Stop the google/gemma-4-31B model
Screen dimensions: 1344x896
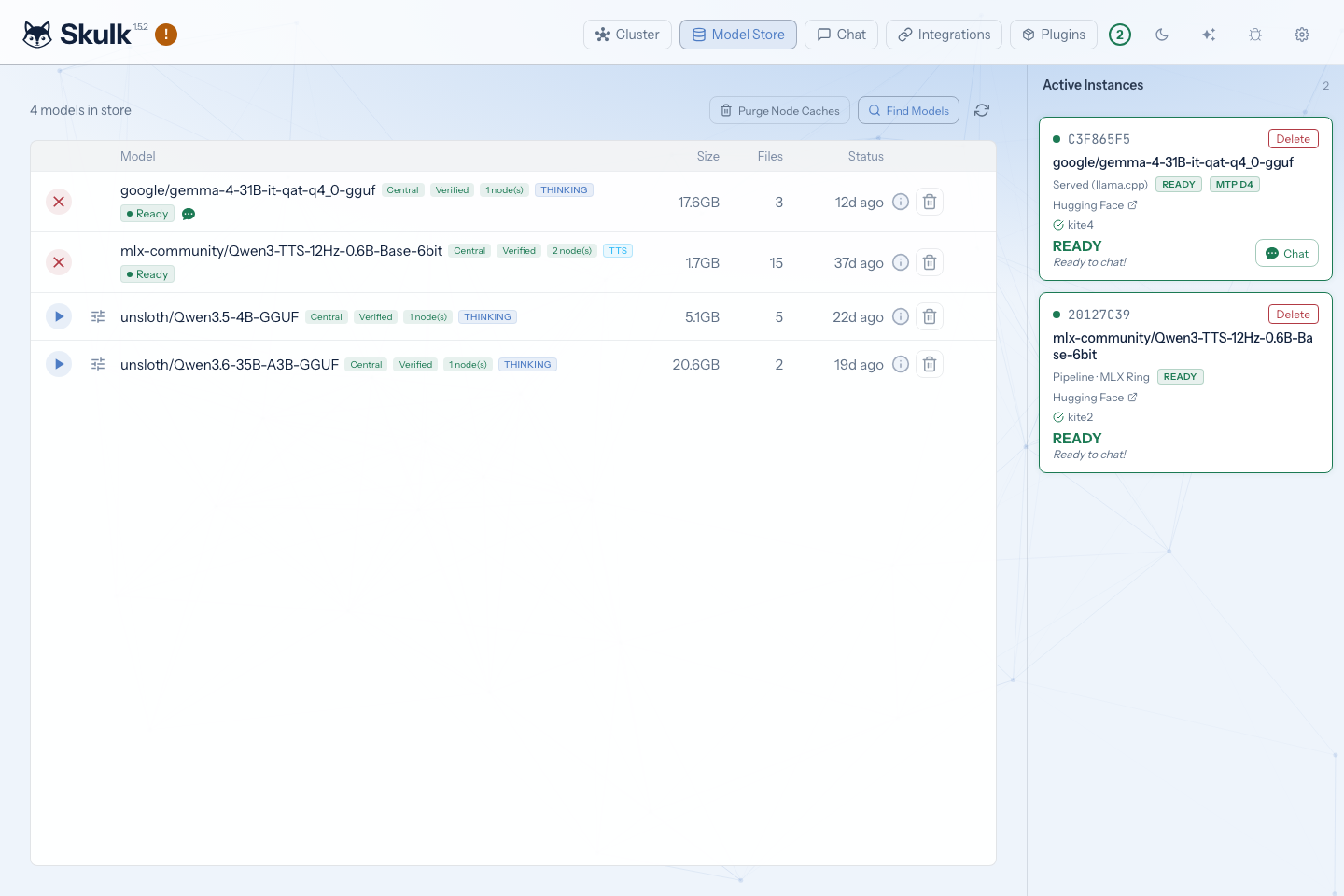59,202
